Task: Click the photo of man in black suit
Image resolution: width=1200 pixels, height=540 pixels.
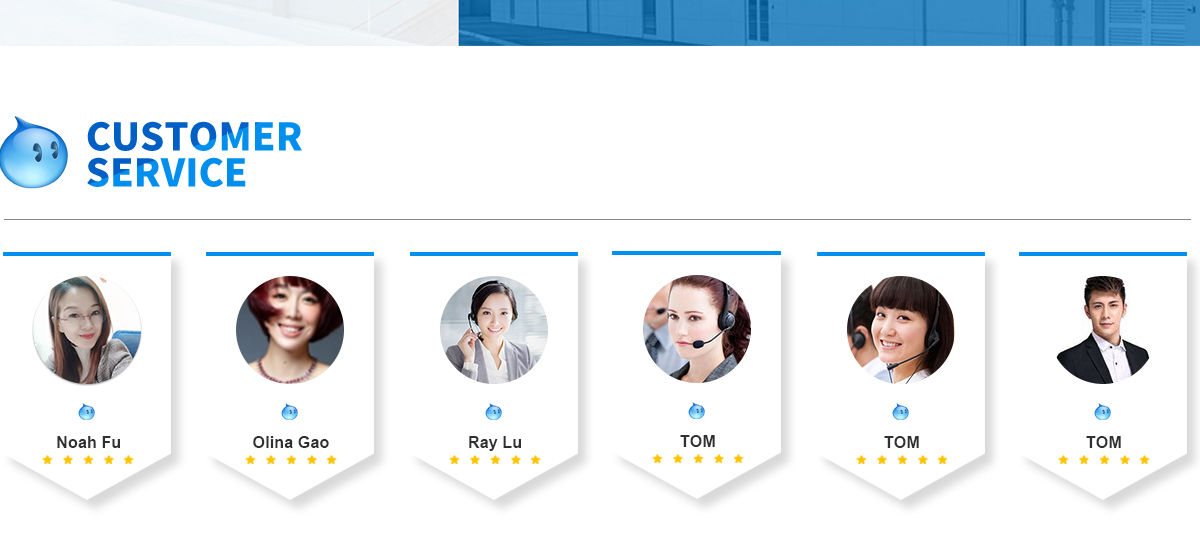Action: (1103, 330)
